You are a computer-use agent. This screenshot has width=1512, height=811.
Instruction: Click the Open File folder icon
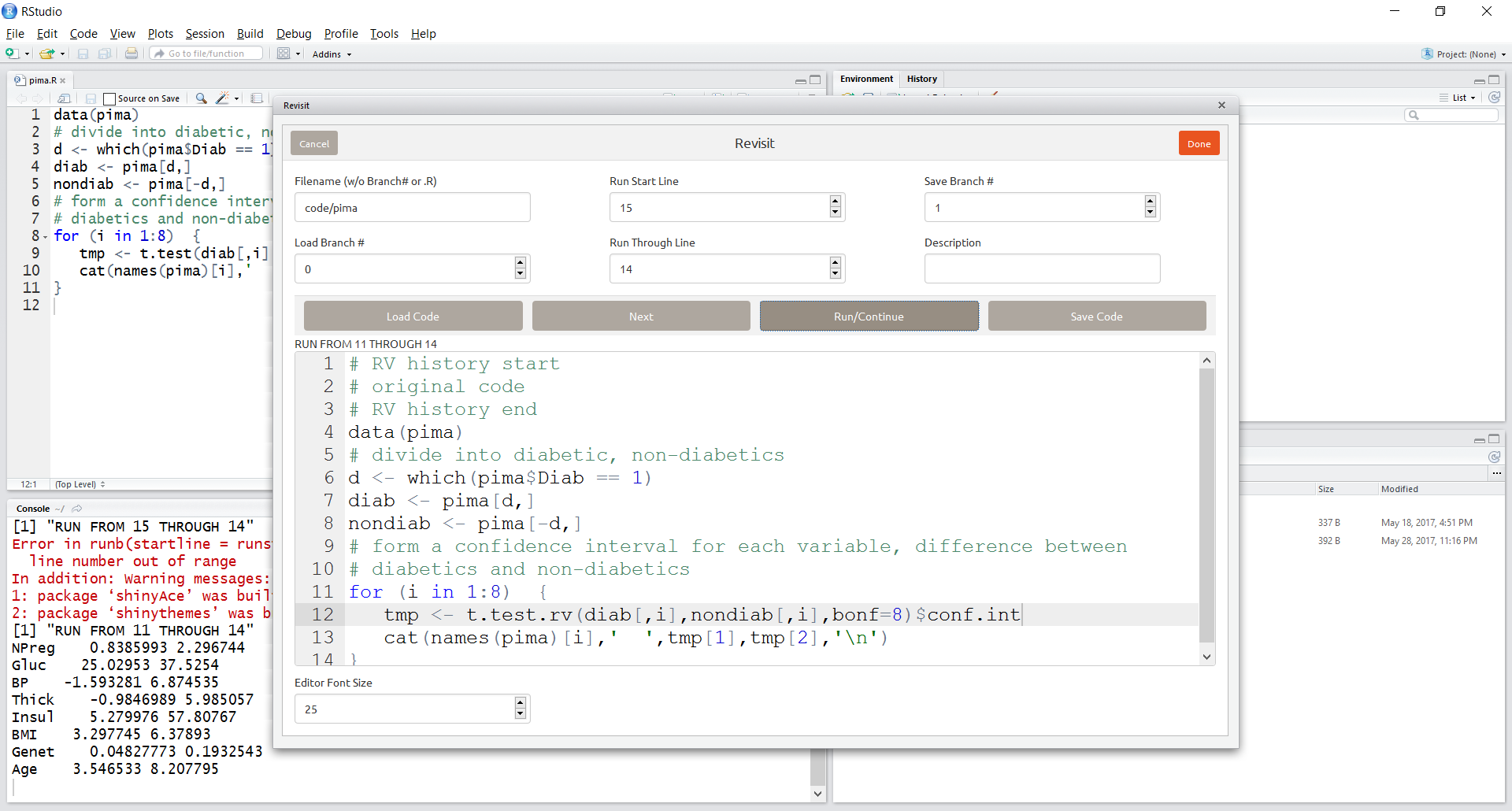[x=47, y=54]
